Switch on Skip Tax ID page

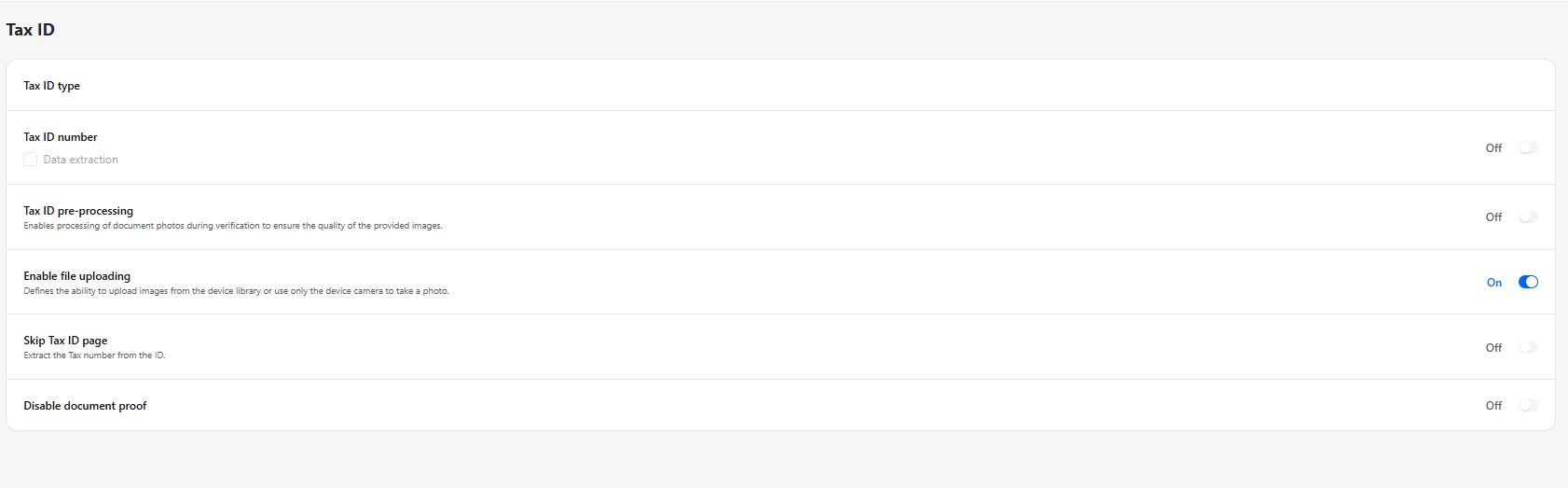(x=1528, y=347)
